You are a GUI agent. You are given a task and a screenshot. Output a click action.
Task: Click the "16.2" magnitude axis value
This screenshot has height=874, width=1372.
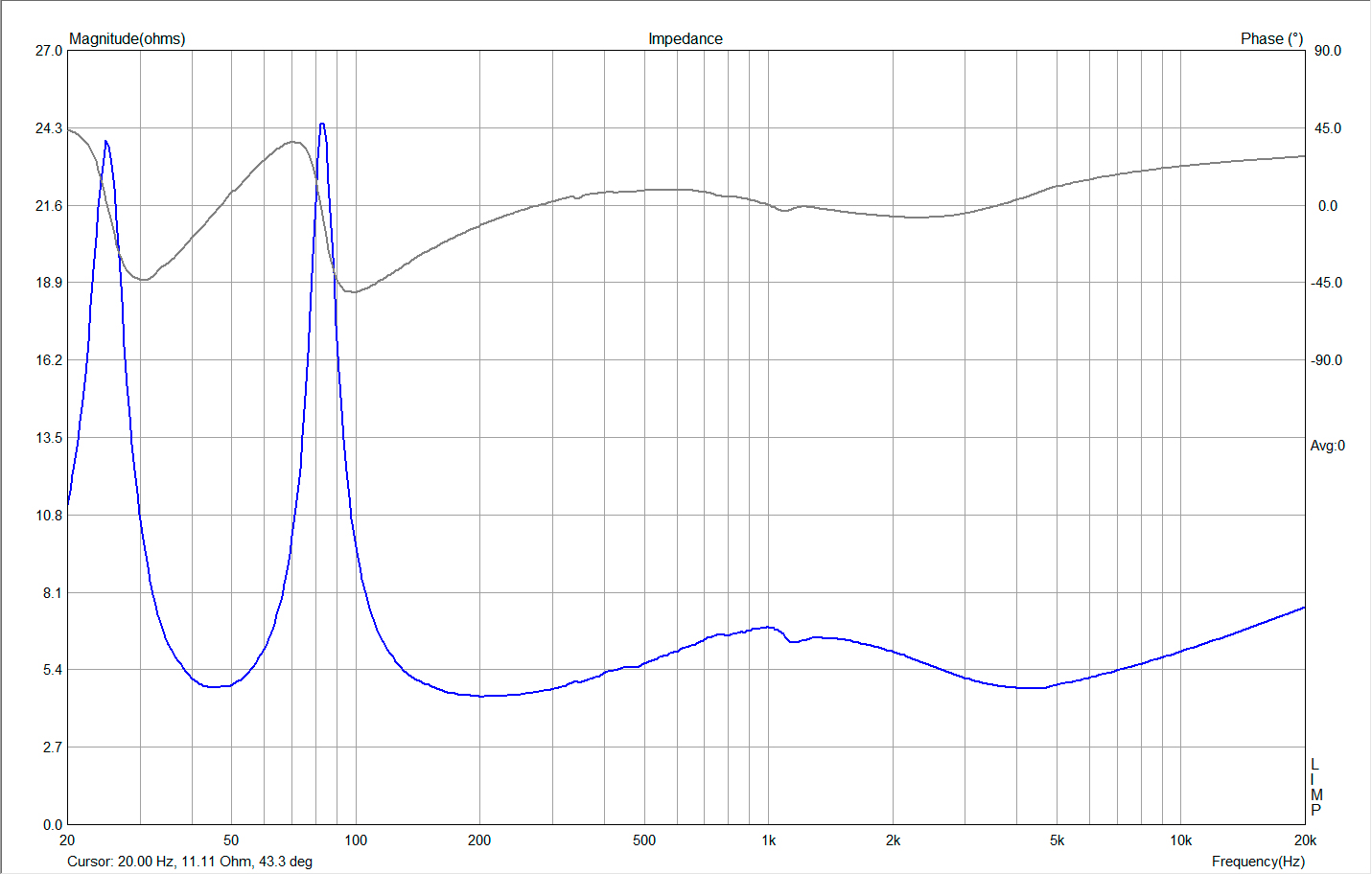pyautogui.click(x=49, y=360)
